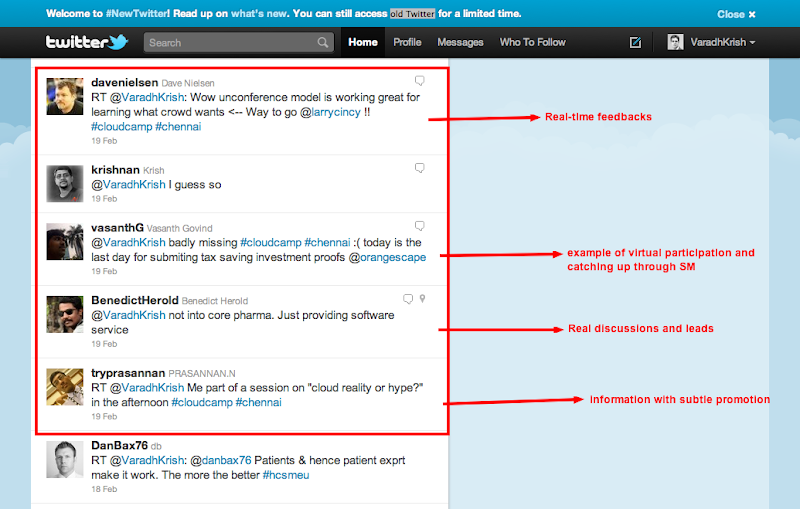Click reply bubble icon on BenedictHerold tweet
The height and width of the screenshot is (509, 800).
(408, 299)
